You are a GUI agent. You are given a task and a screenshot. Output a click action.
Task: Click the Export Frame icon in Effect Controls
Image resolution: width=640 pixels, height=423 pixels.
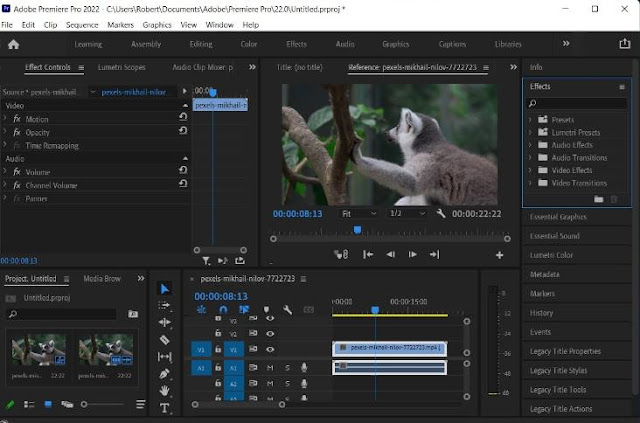(x=240, y=260)
